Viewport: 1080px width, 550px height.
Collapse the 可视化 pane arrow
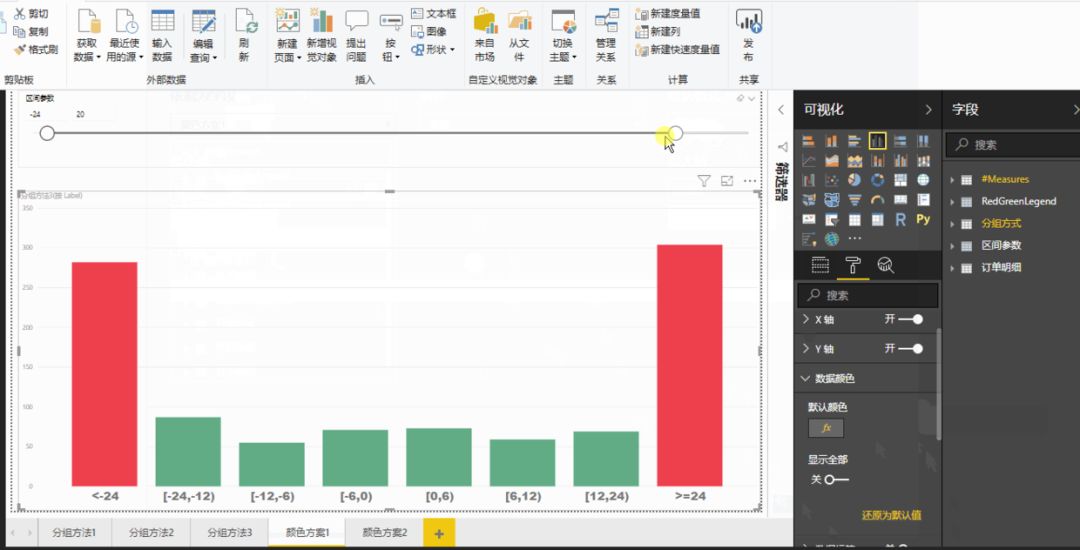pos(928,109)
